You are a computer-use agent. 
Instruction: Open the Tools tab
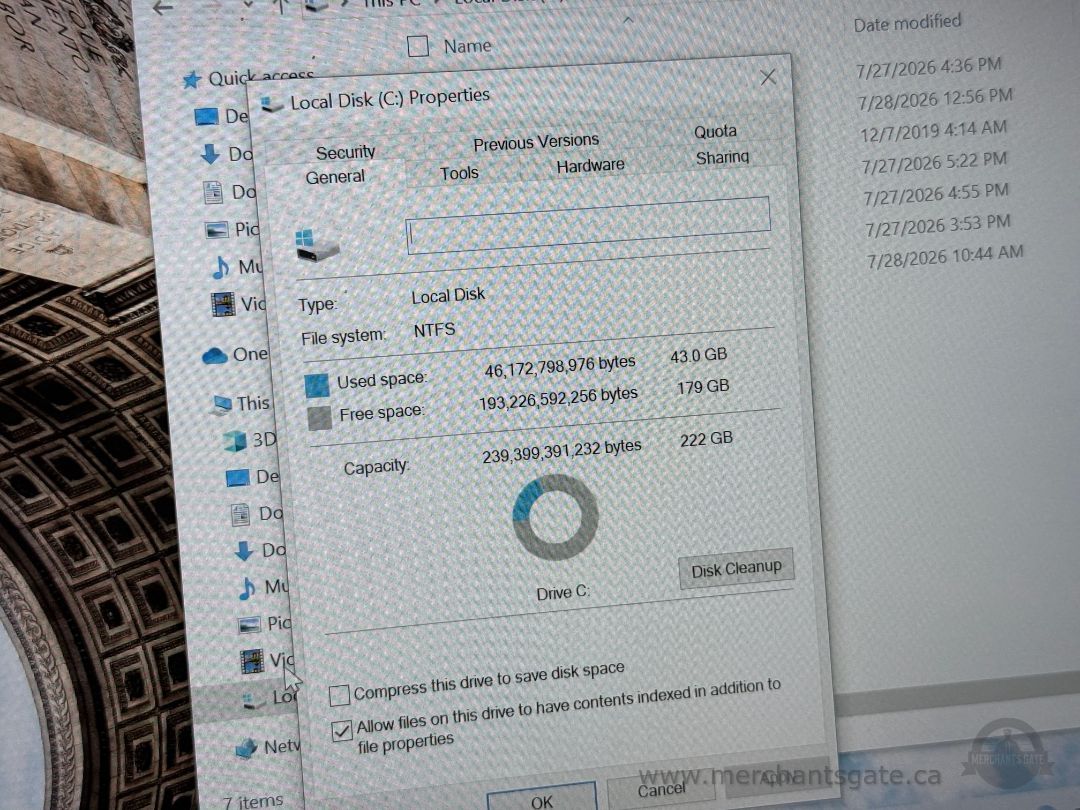pyautogui.click(x=459, y=173)
